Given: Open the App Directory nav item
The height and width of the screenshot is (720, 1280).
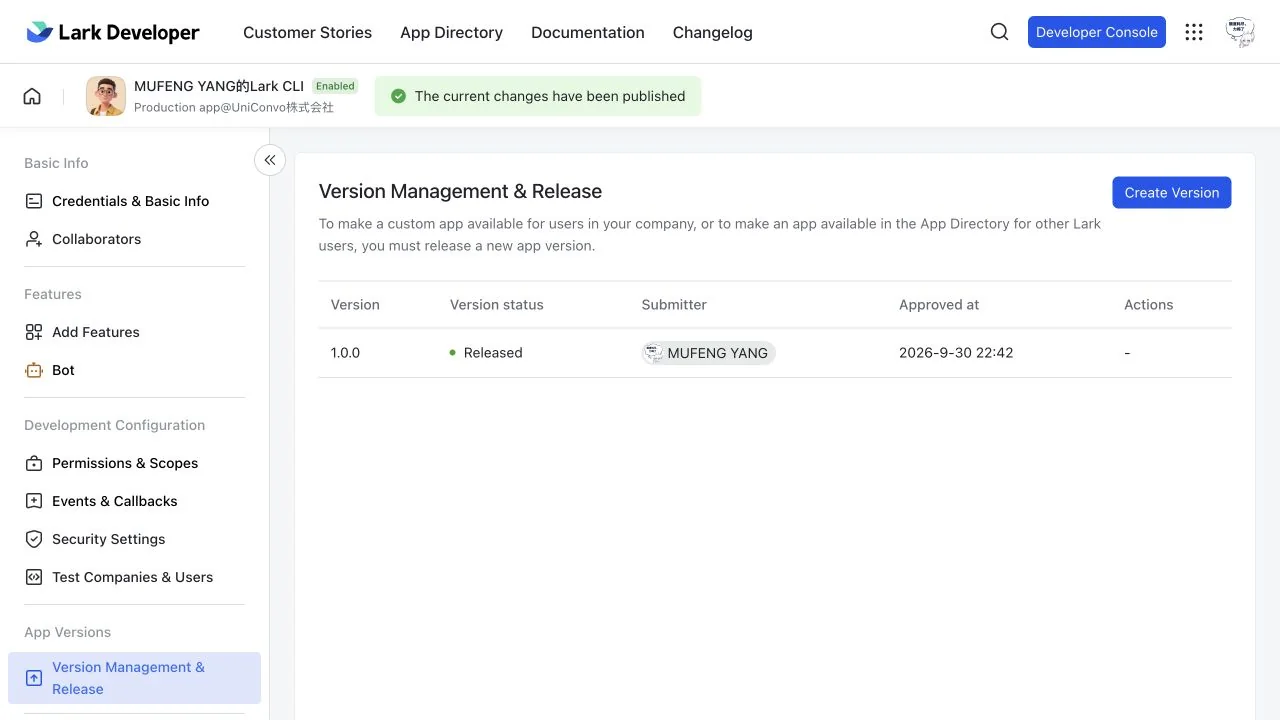Looking at the screenshot, I should click(451, 32).
